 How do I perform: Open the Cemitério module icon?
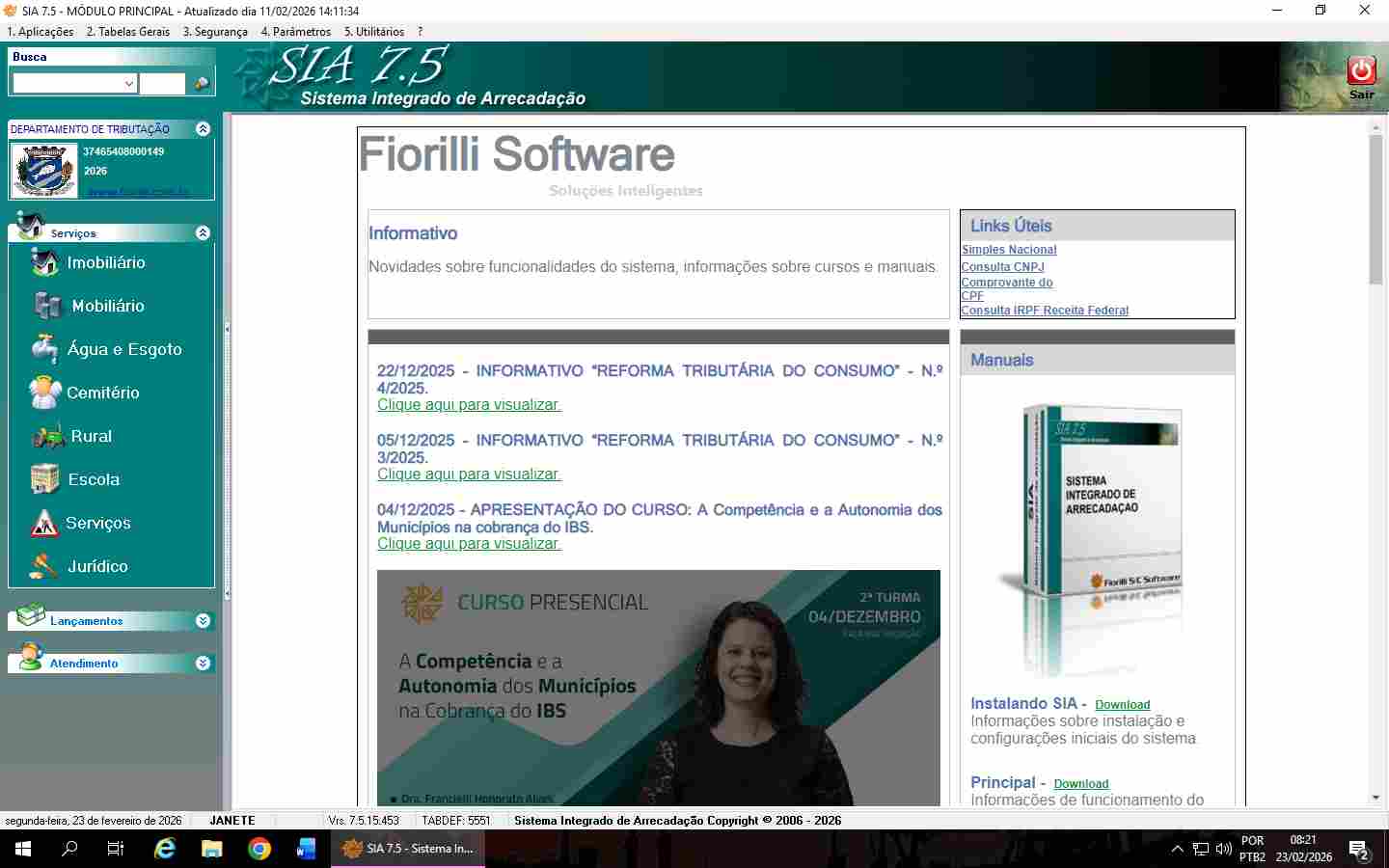point(44,393)
